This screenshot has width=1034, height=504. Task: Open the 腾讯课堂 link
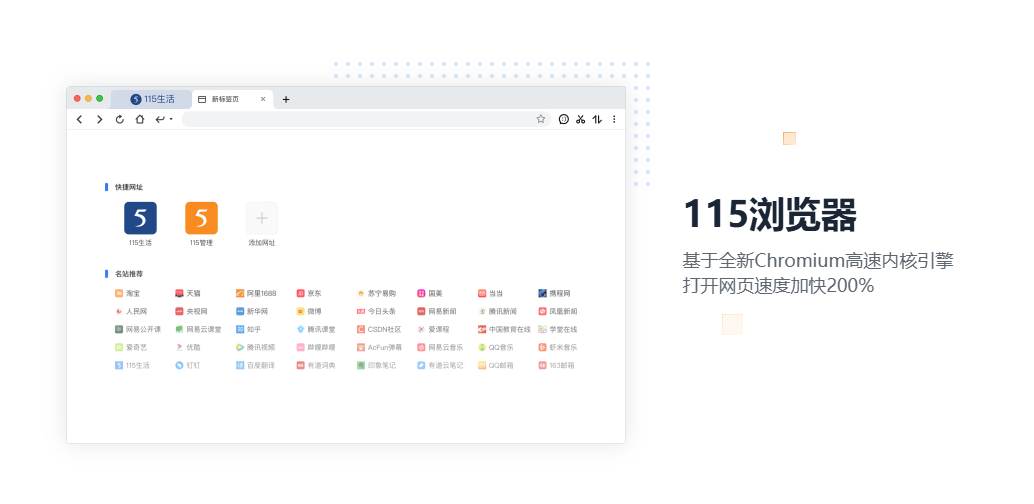click(x=316, y=329)
